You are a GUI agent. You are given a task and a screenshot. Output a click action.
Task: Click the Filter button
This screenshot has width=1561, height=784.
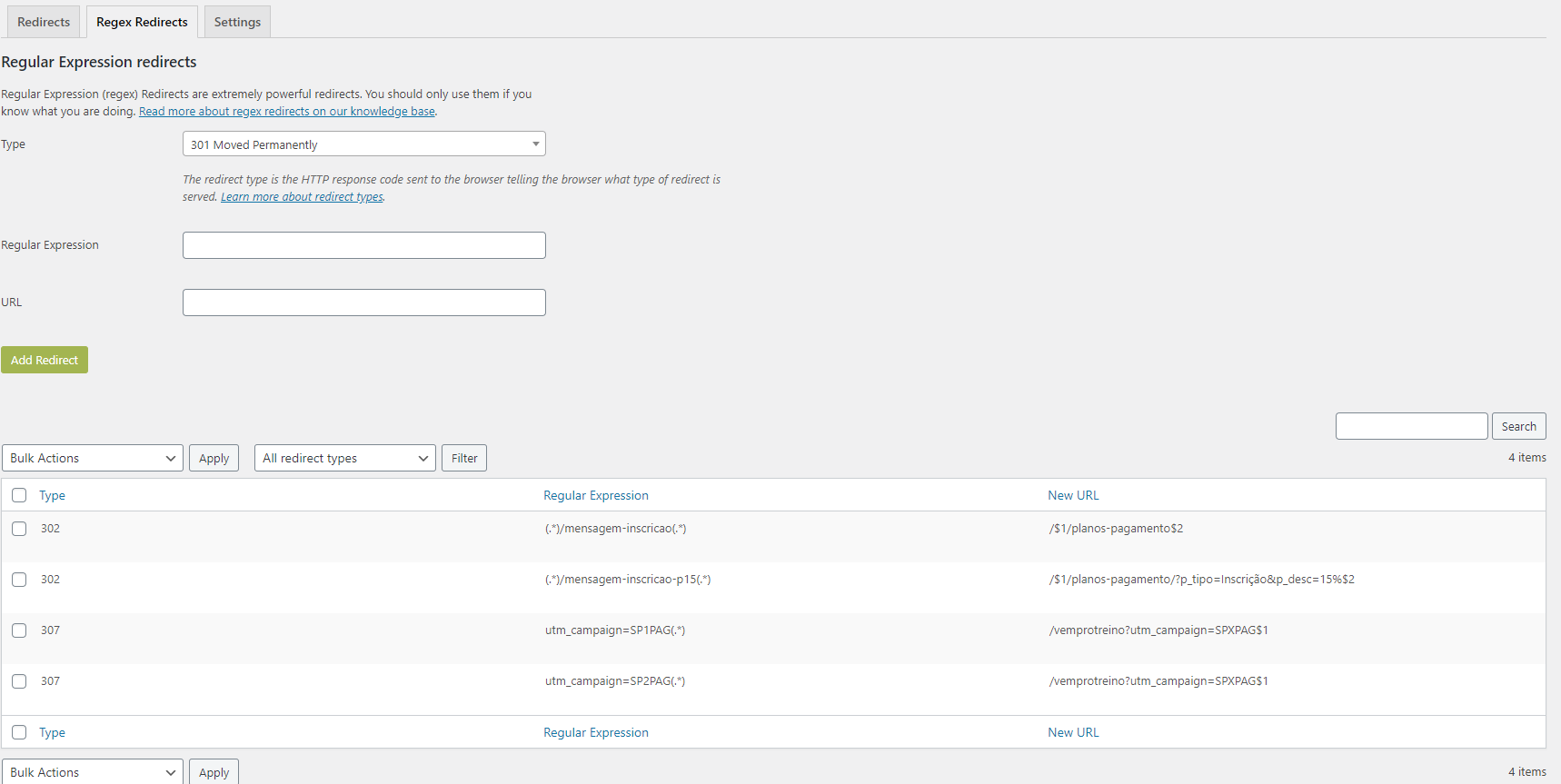click(x=464, y=458)
